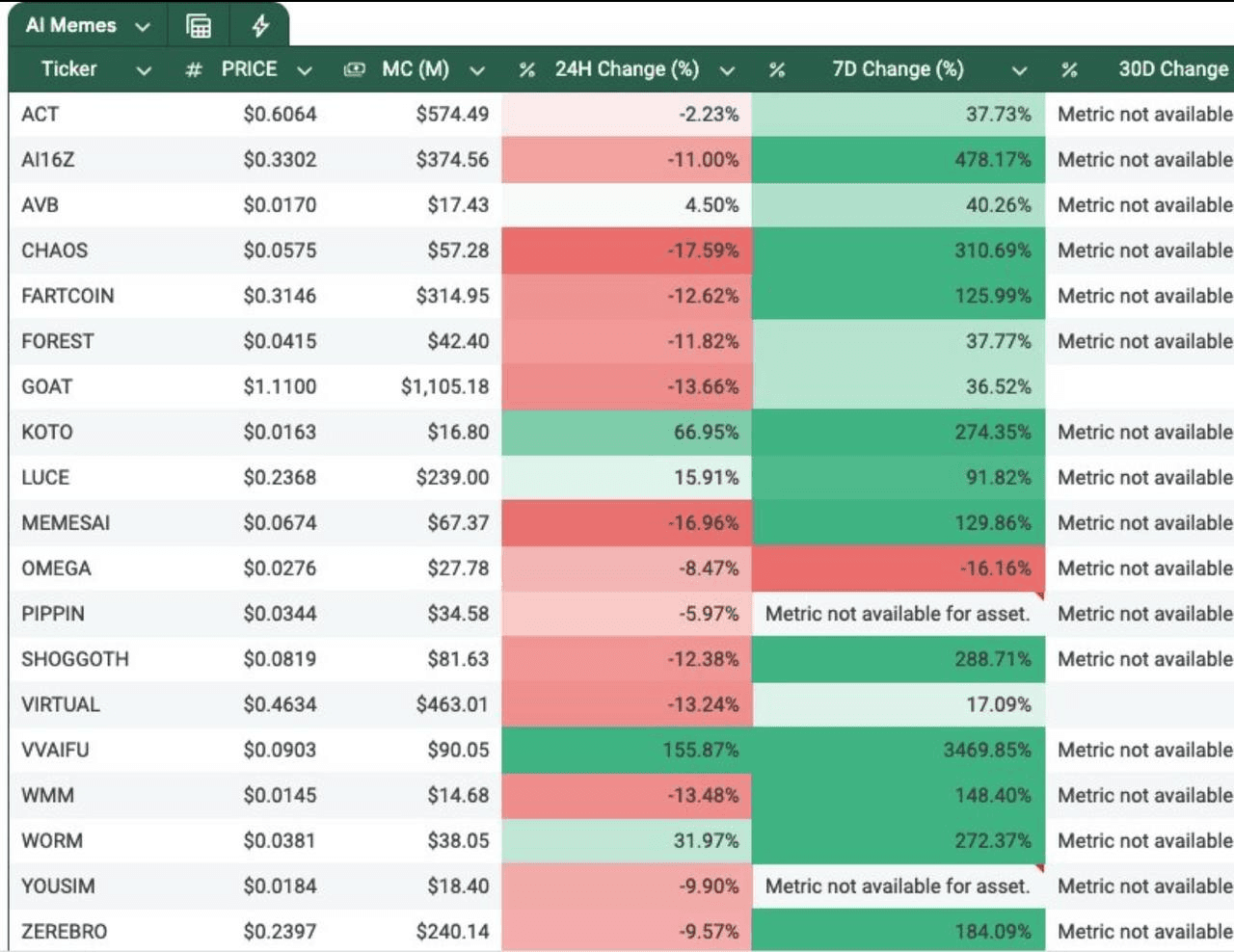This screenshot has height=952, width=1234.
Task: Open the MC (M) column dropdown chevron
Action: [x=476, y=70]
